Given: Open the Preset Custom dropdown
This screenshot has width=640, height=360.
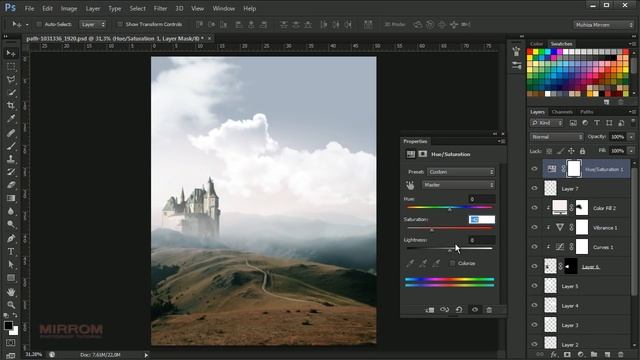Looking at the screenshot, I should pos(461,172).
